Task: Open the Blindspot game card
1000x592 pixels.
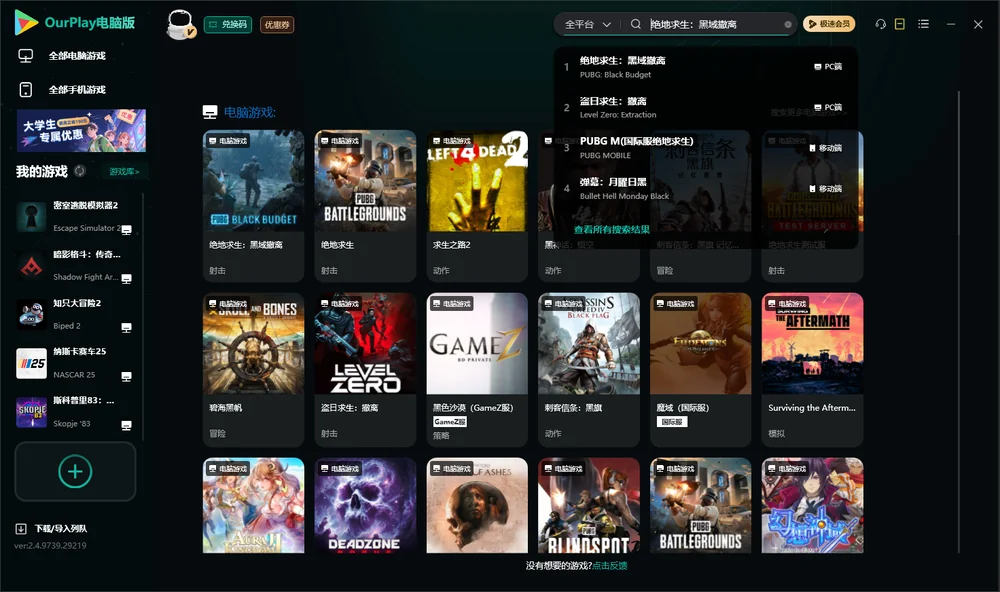Action: 589,505
